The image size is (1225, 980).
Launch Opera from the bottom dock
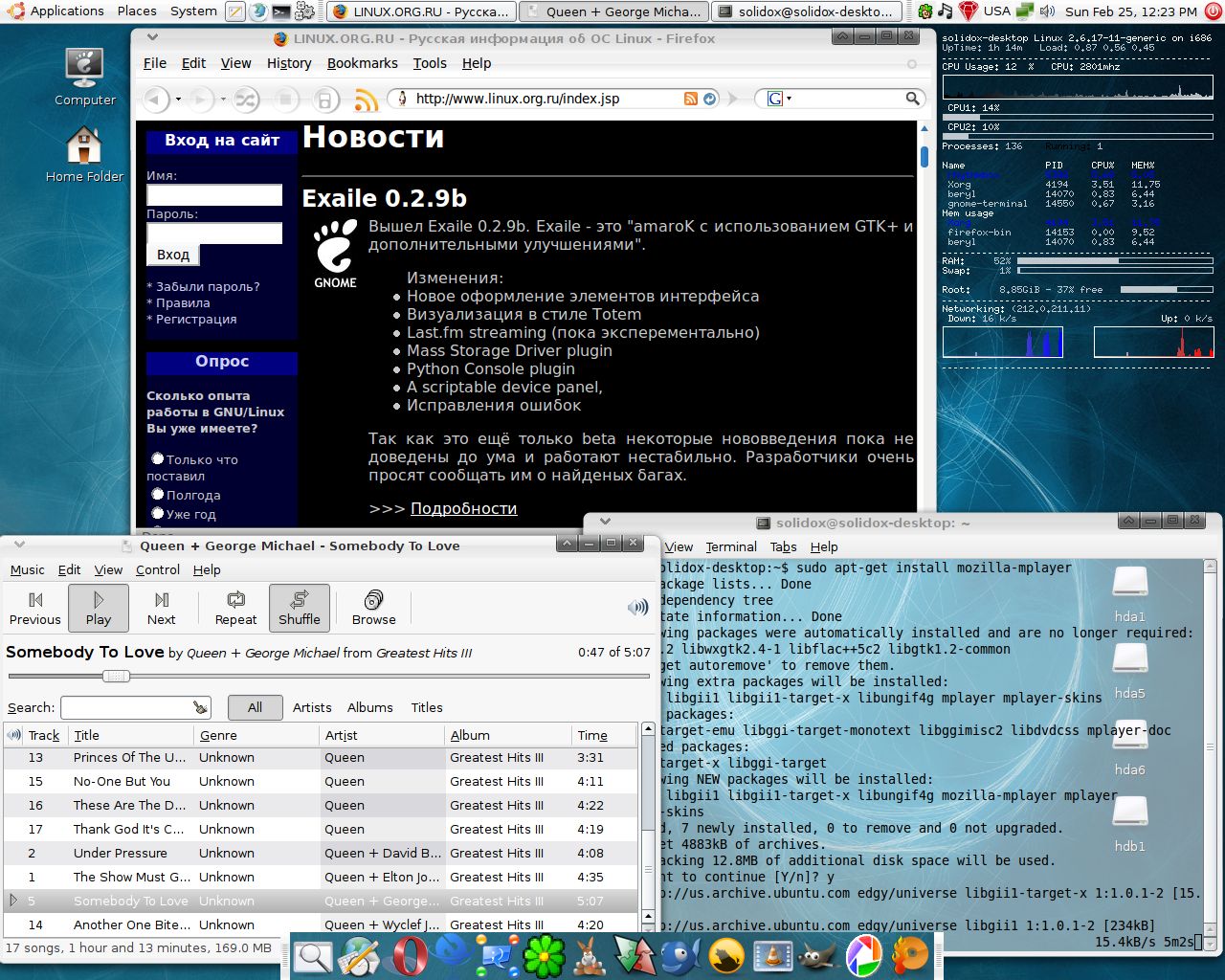409,956
